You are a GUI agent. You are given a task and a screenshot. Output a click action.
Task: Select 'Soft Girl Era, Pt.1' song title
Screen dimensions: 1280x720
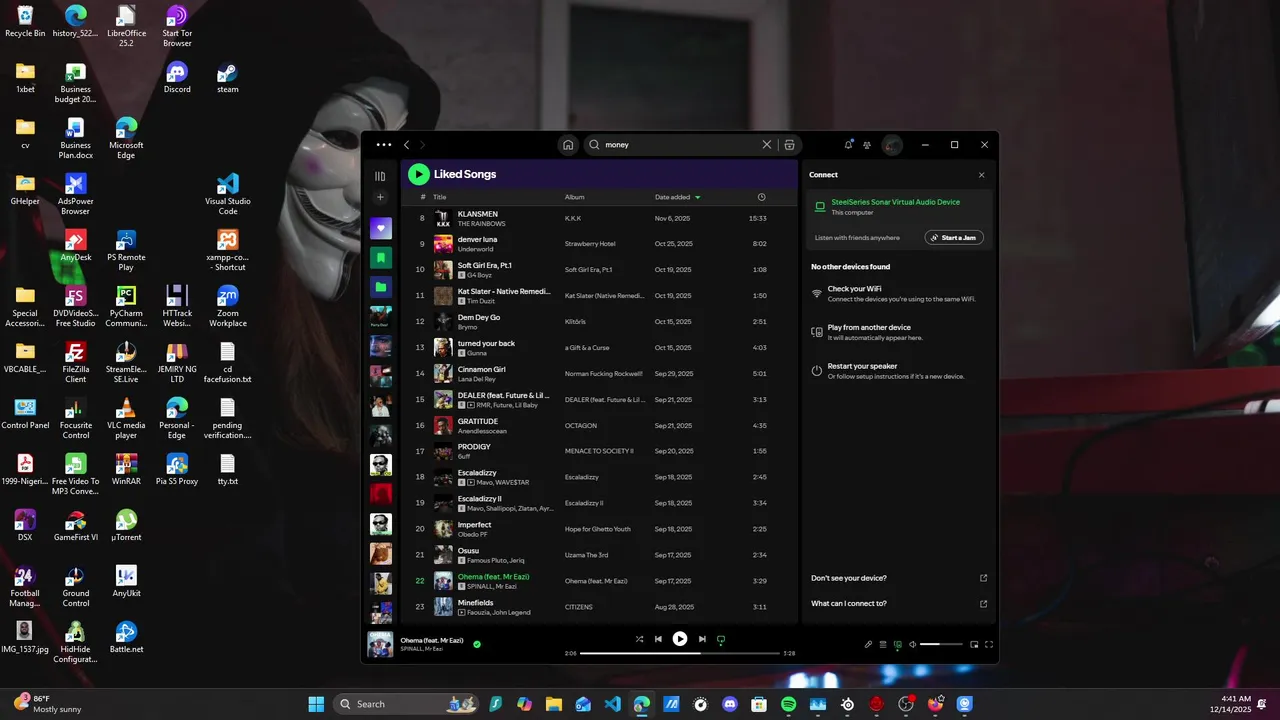(485, 265)
